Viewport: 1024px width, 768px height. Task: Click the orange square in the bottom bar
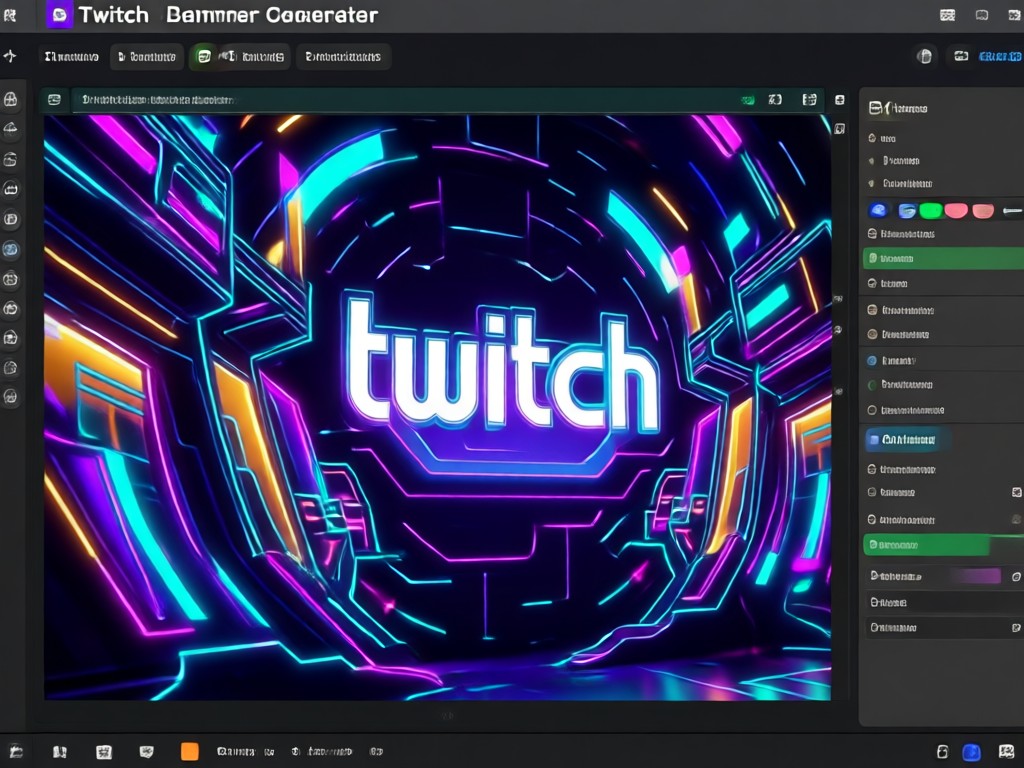pyautogui.click(x=189, y=752)
